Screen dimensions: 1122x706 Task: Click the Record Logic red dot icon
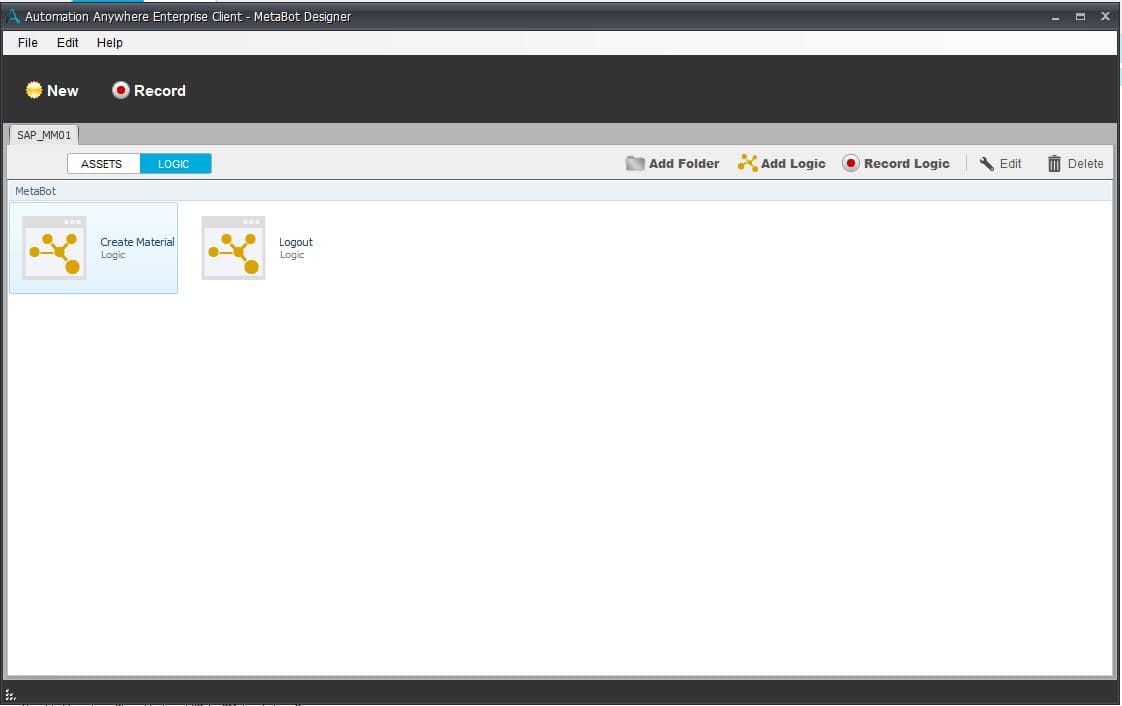click(x=850, y=163)
